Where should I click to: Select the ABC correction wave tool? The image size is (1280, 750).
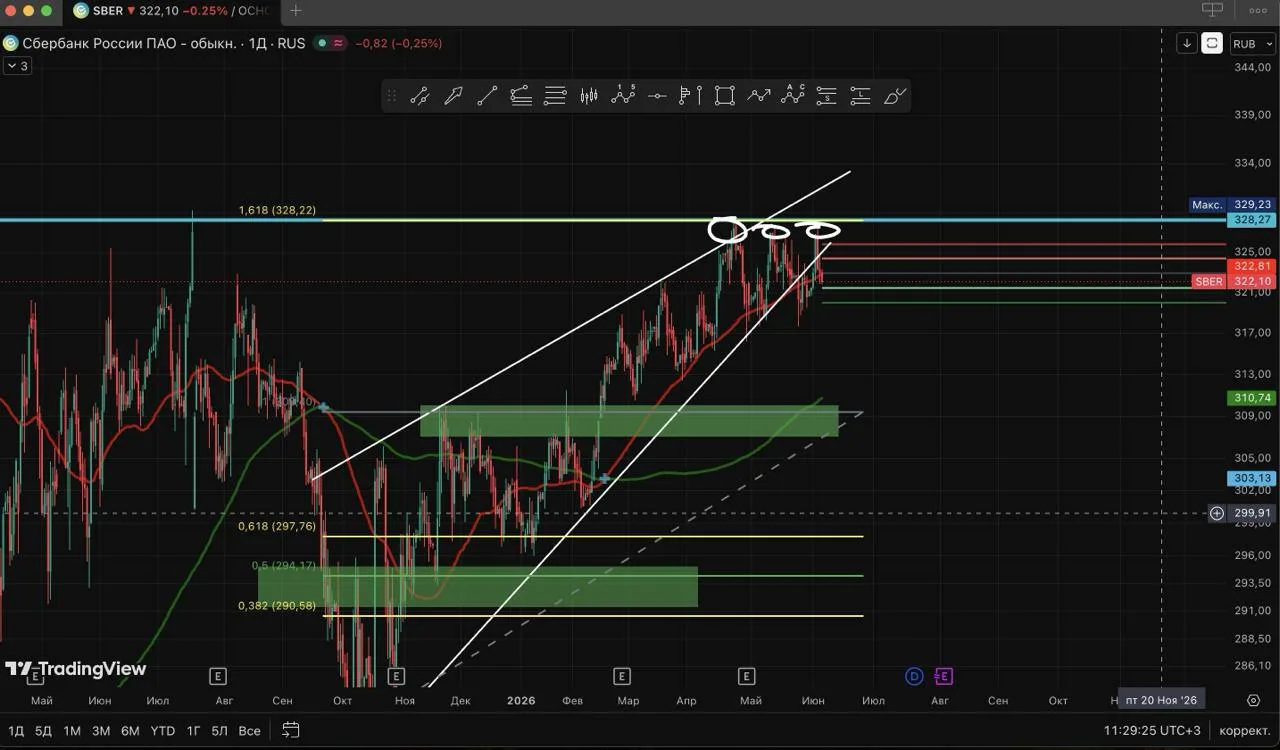(x=793, y=95)
